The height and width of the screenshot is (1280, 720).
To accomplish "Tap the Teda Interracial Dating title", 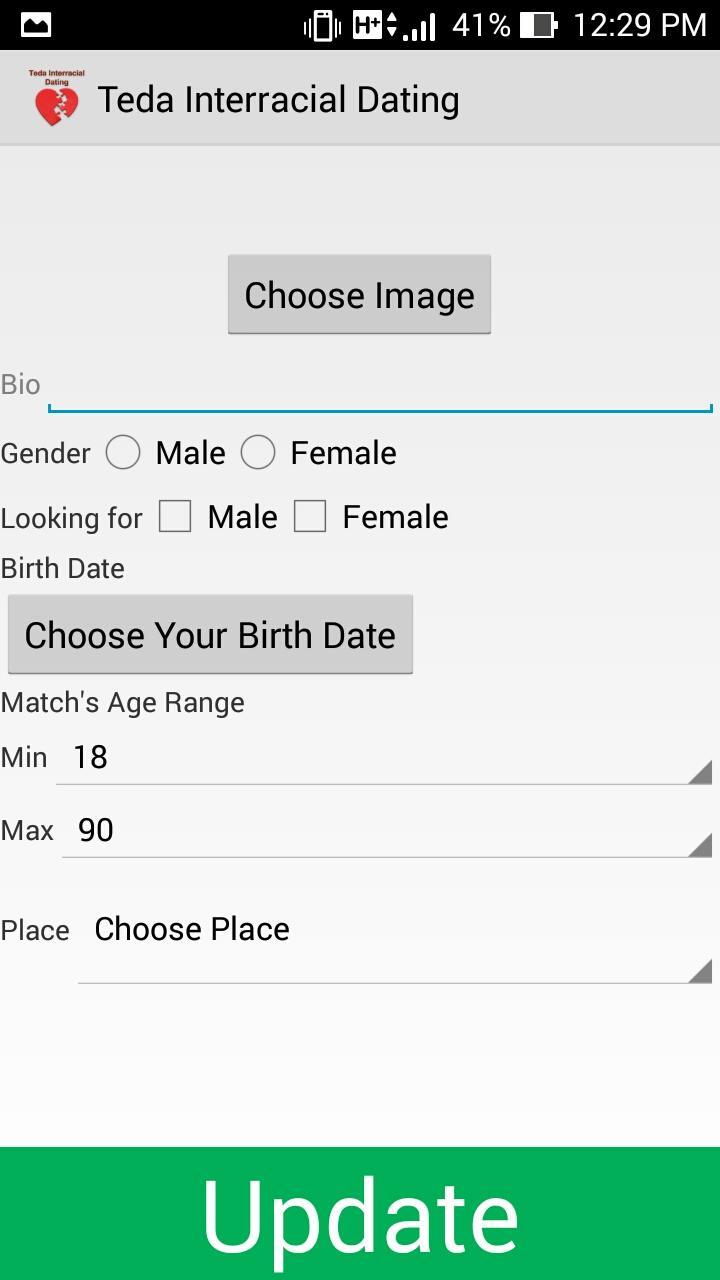I will [x=278, y=100].
